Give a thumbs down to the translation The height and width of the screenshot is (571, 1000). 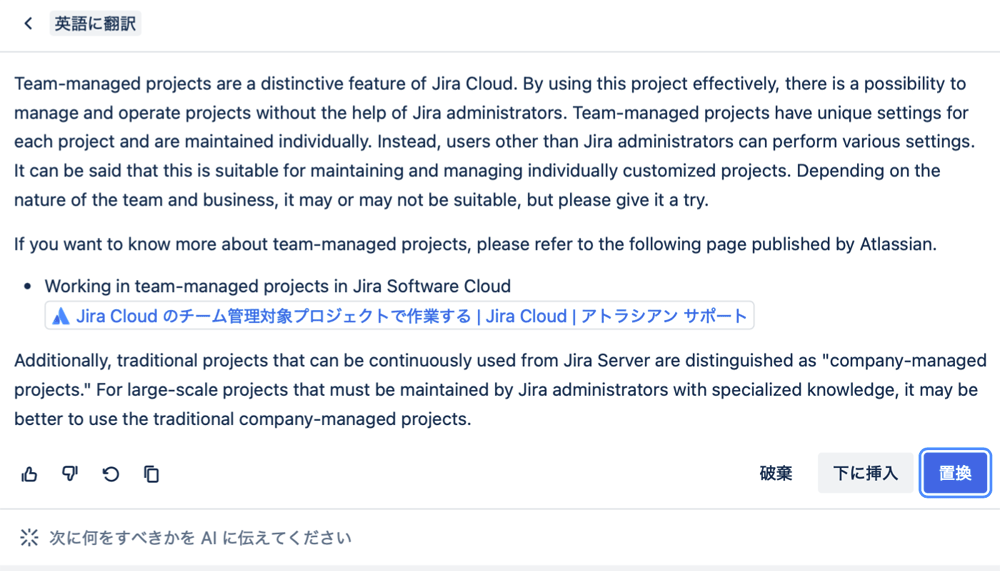pos(70,474)
